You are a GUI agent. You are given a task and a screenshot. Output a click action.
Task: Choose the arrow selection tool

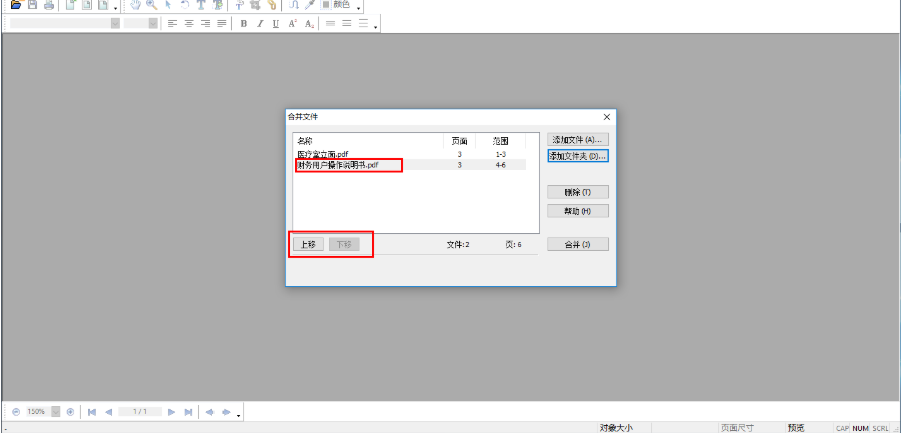[x=169, y=5]
